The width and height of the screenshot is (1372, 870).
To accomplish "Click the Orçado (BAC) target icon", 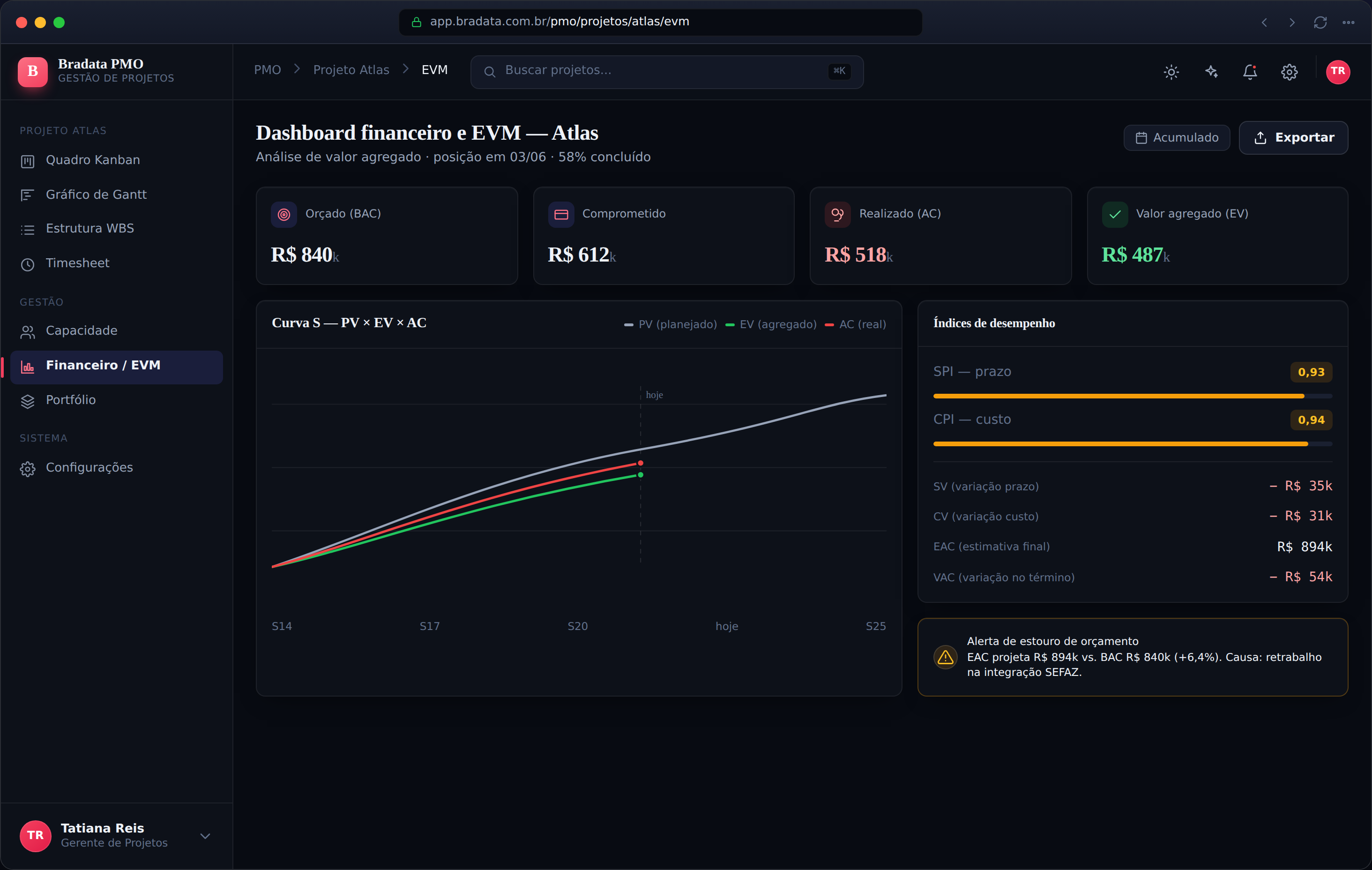I will [x=284, y=215].
